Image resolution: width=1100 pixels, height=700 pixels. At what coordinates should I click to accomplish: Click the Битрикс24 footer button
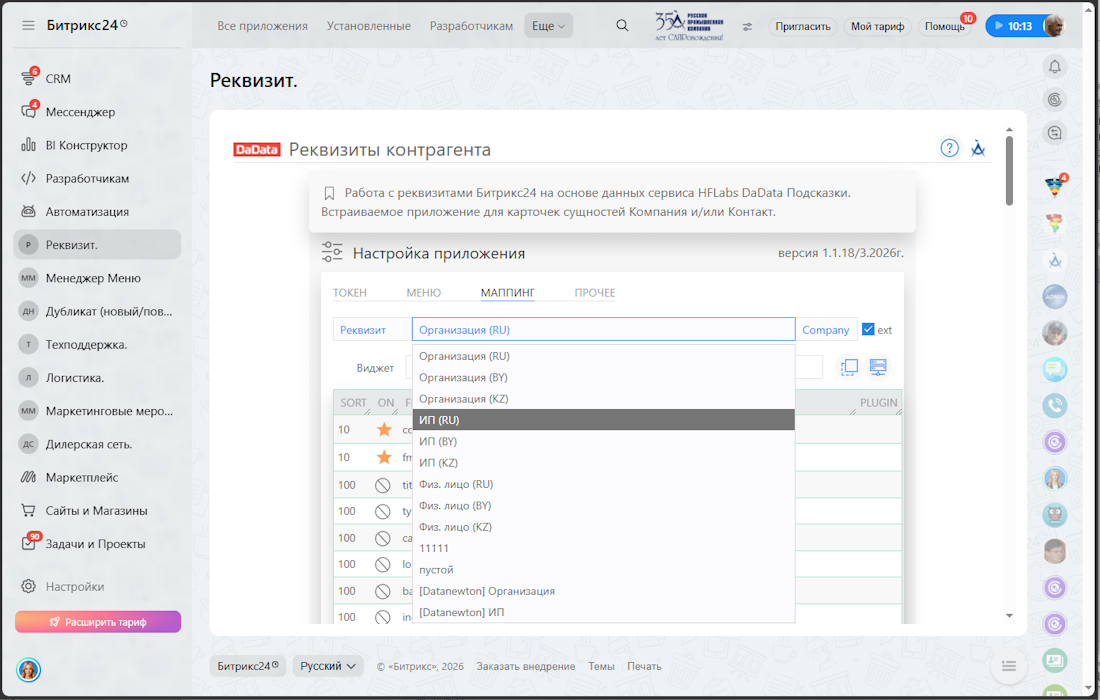tap(248, 666)
